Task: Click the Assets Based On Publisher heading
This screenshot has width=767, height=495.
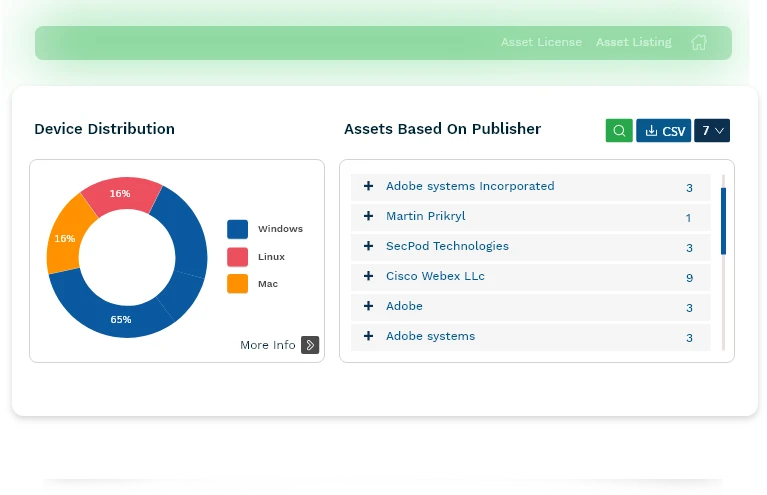Action: (x=442, y=129)
